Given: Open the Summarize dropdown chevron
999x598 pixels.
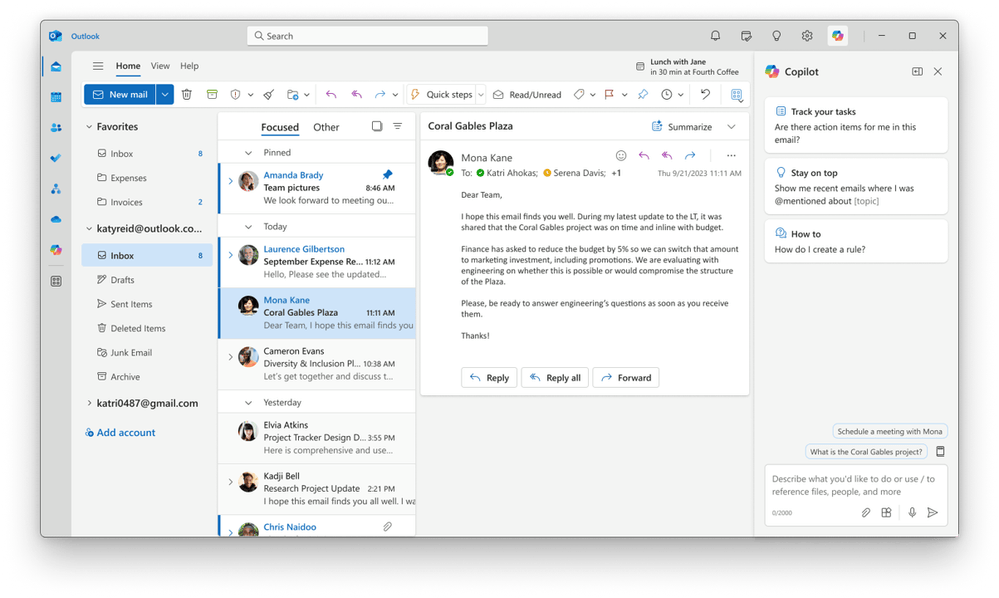Looking at the screenshot, I should (733, 127).
